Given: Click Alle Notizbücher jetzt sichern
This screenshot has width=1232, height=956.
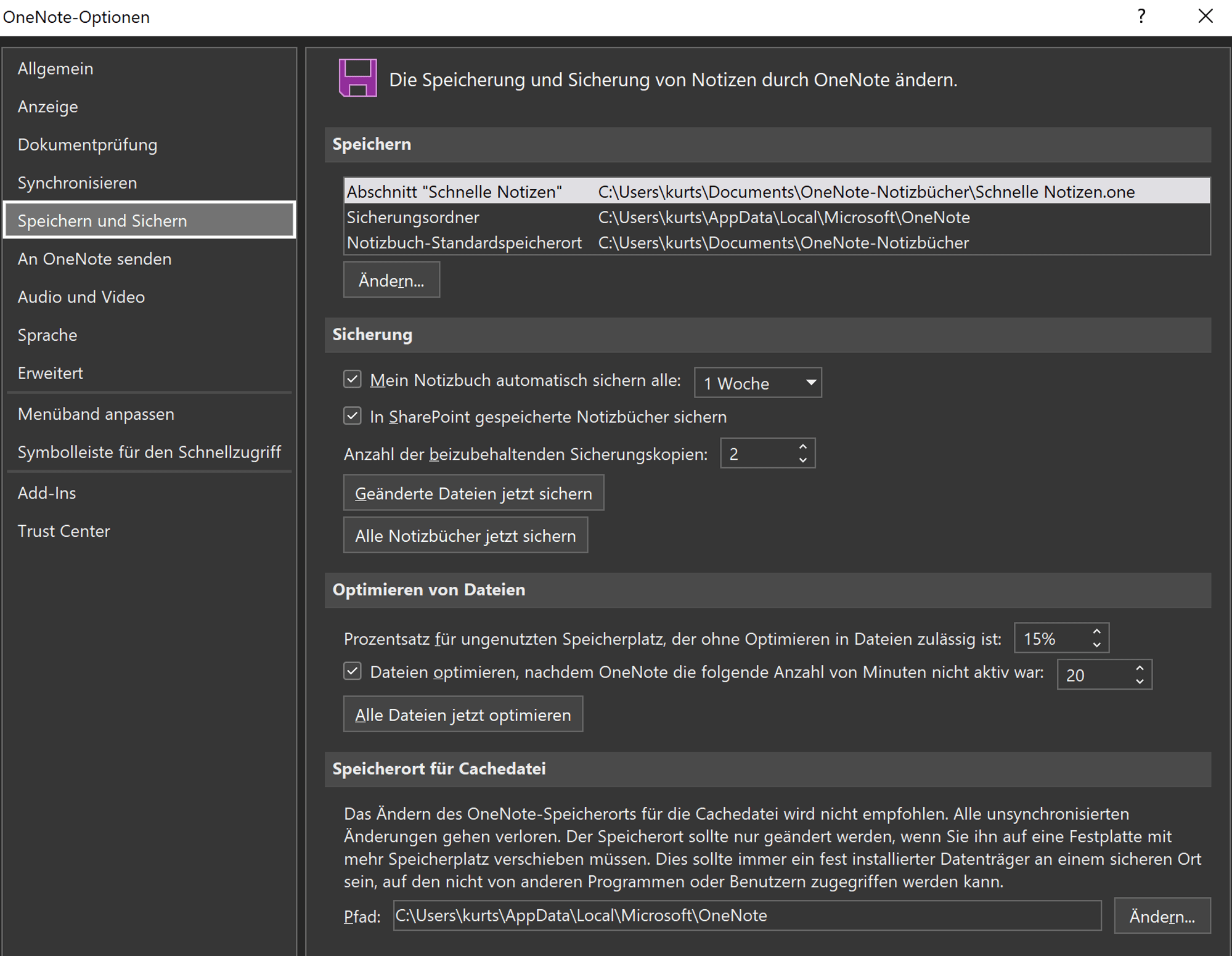Looking at the screenshot, I should point(465,536).
